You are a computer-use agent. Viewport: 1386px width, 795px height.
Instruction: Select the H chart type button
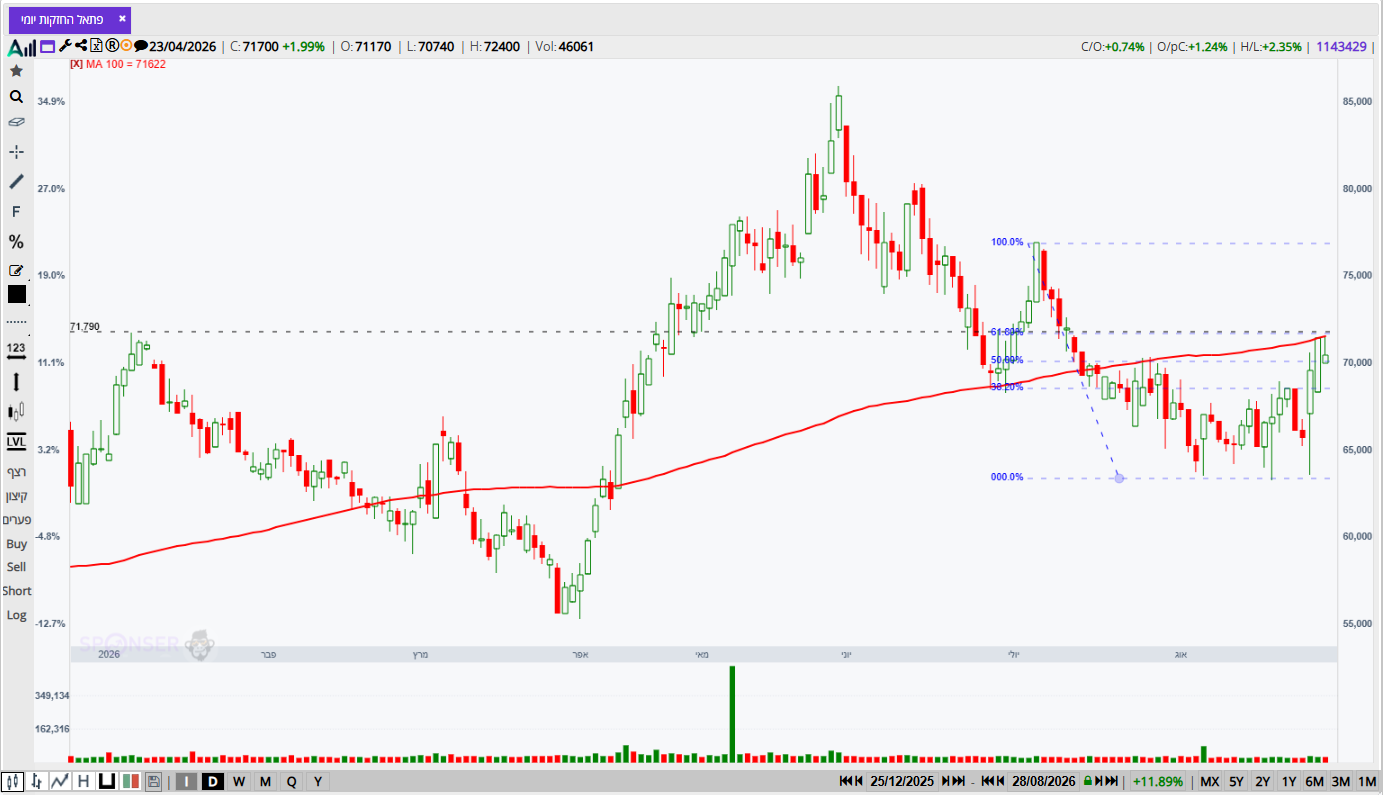[x=83, y=781]
